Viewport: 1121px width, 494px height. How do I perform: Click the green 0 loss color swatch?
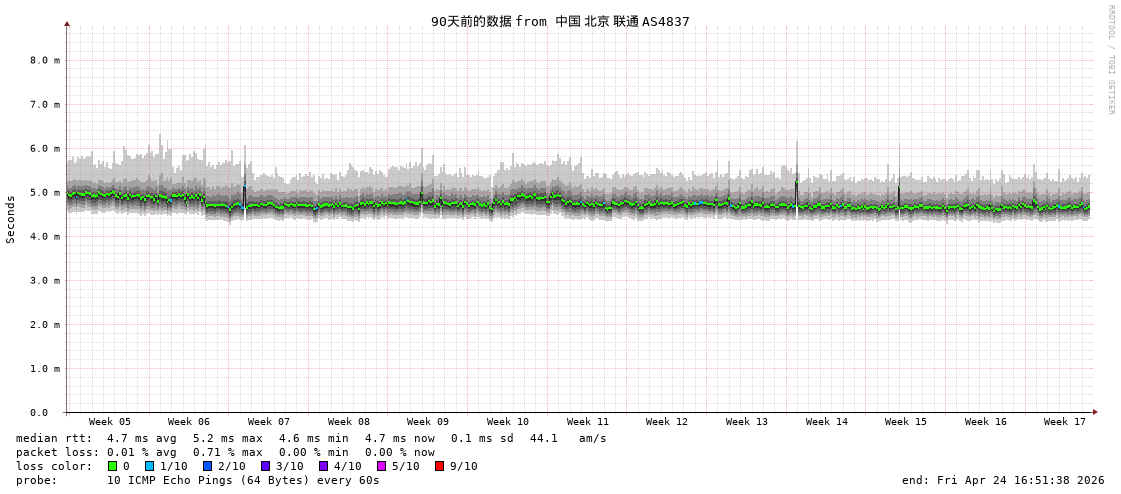(113, 466)
